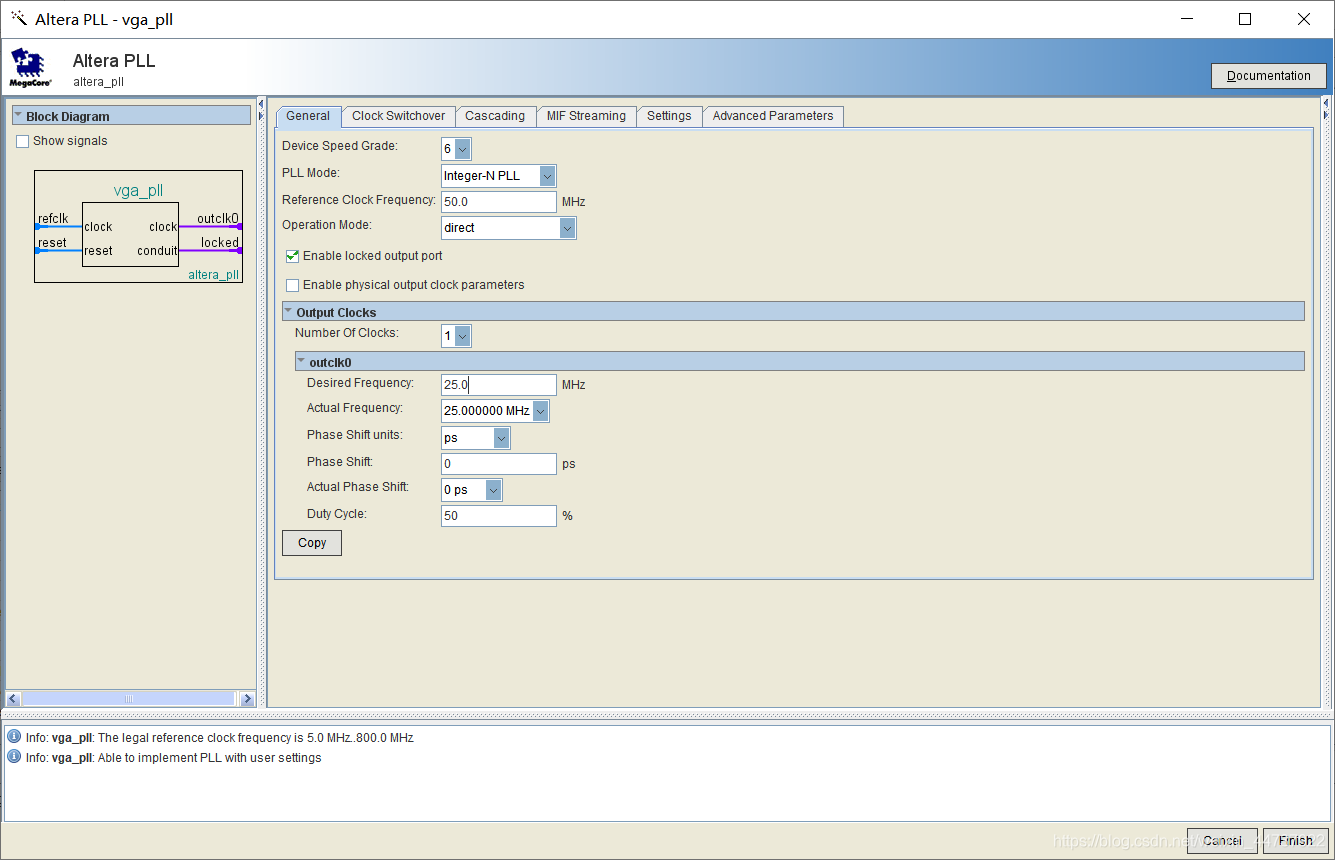Click the outclk0 signal label in diagram
1335x860 pixels.
(218, 218)
